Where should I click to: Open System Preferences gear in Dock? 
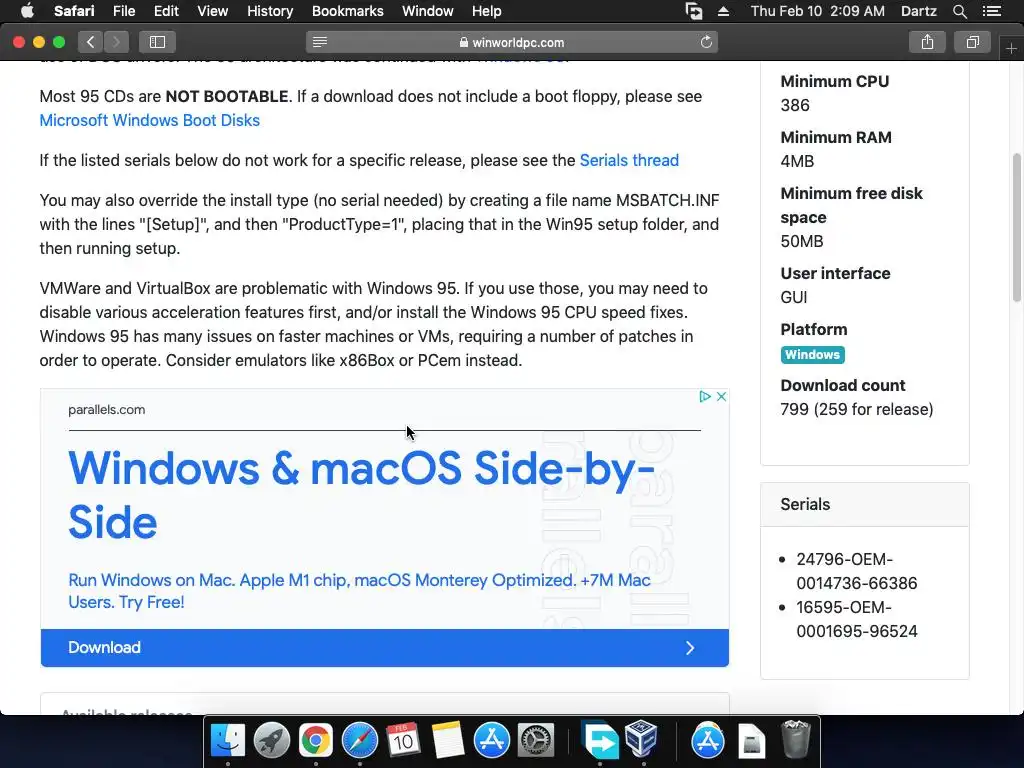coord(536,740)
